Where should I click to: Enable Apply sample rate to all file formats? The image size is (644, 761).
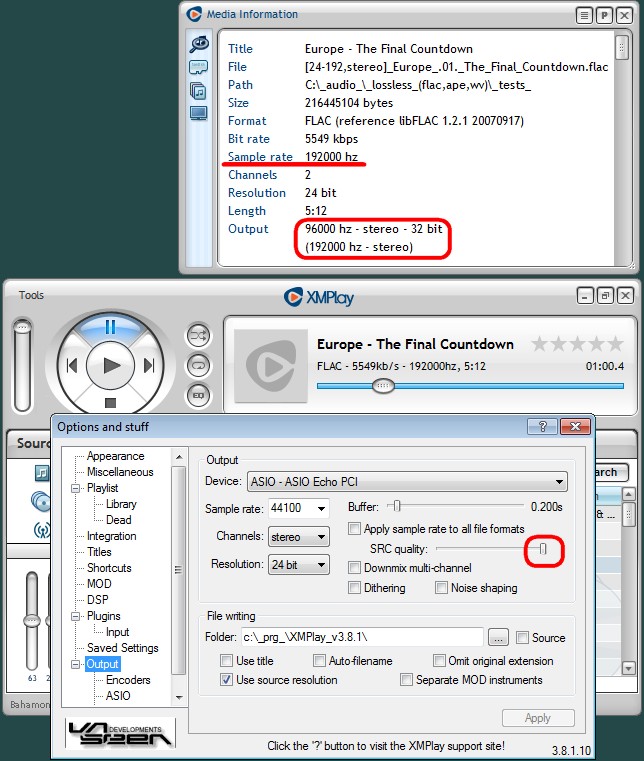[355, 529]
